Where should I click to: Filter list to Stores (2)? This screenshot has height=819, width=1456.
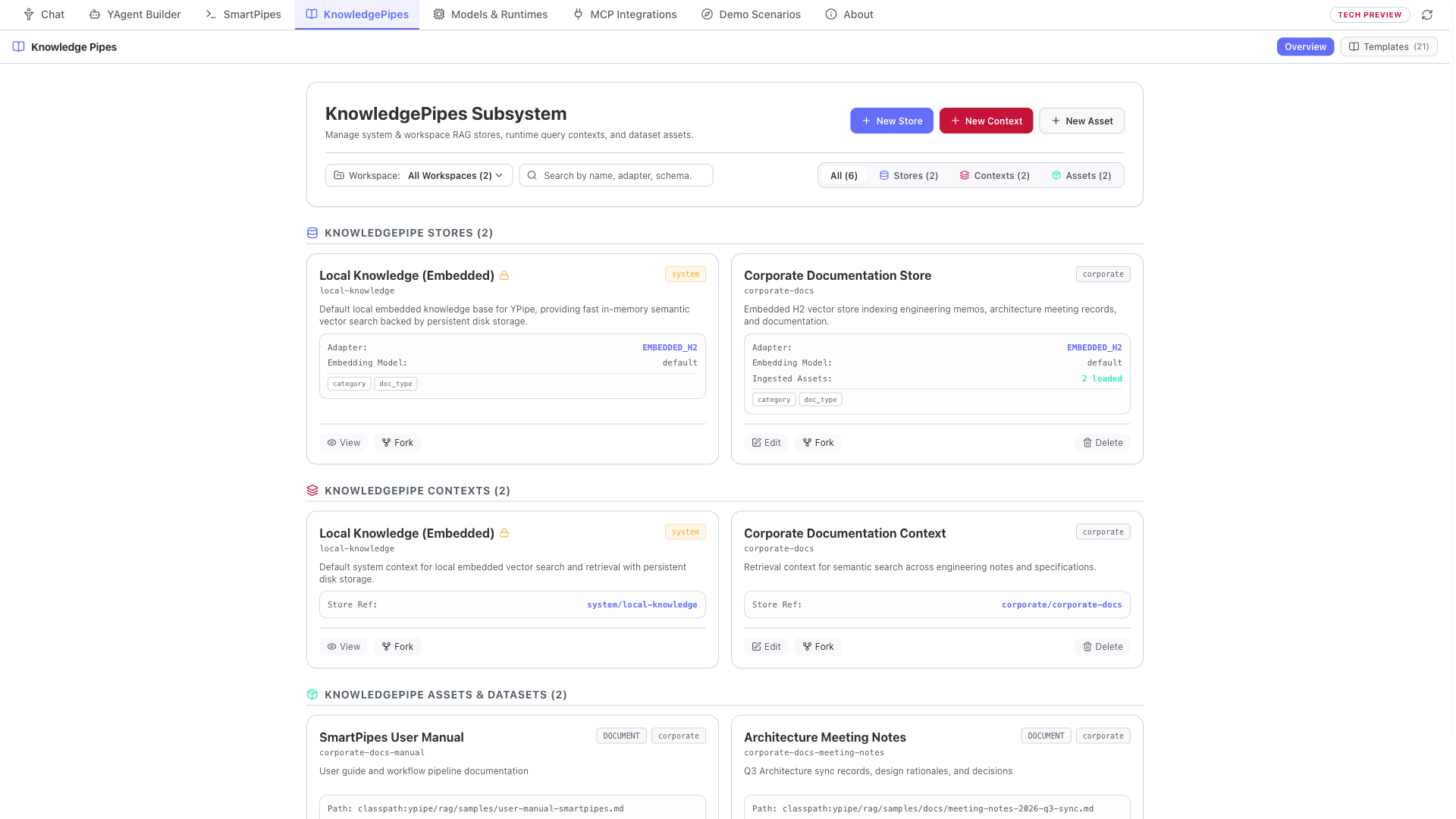pos(908,176)
